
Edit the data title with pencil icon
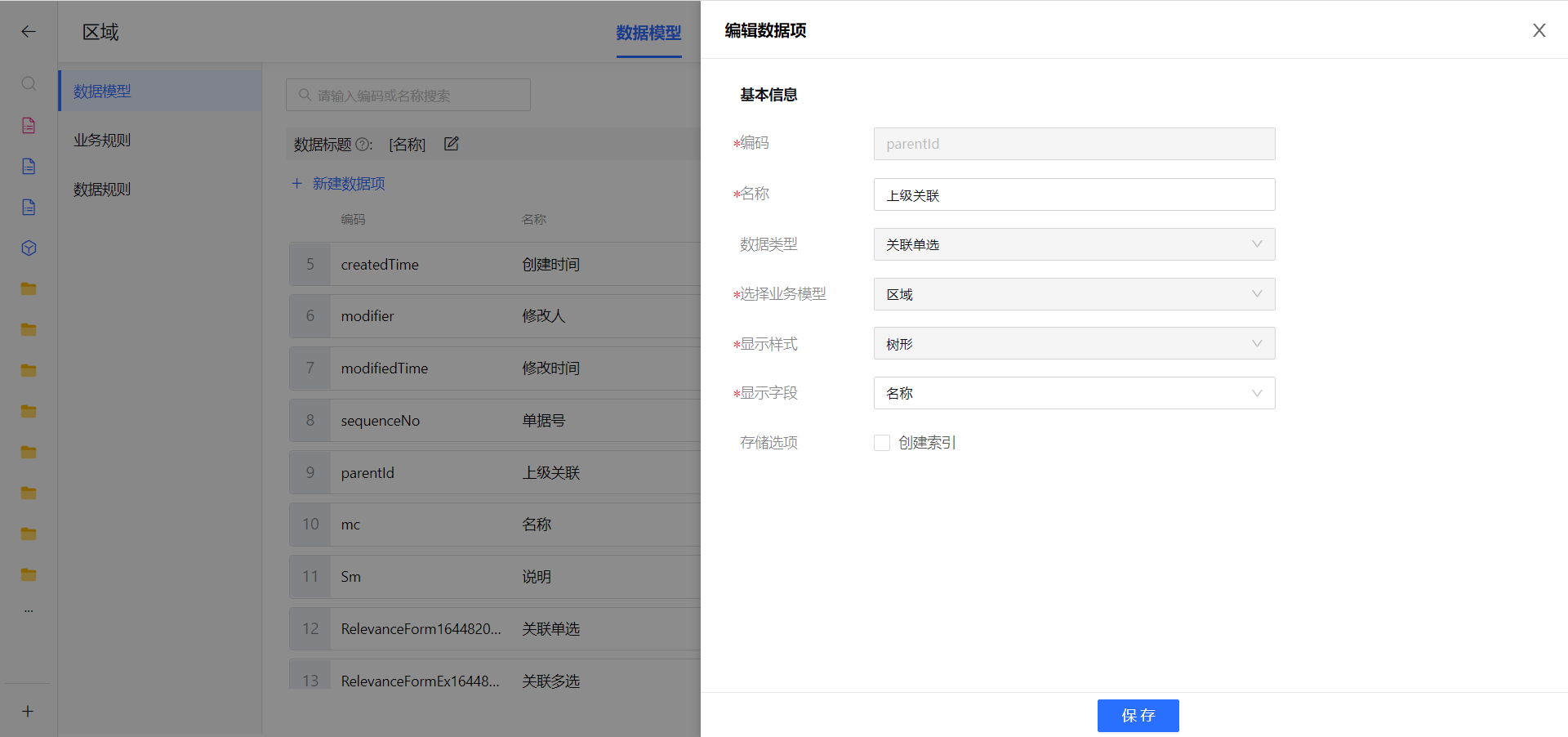pyautogui.click(x=451, y=144)
